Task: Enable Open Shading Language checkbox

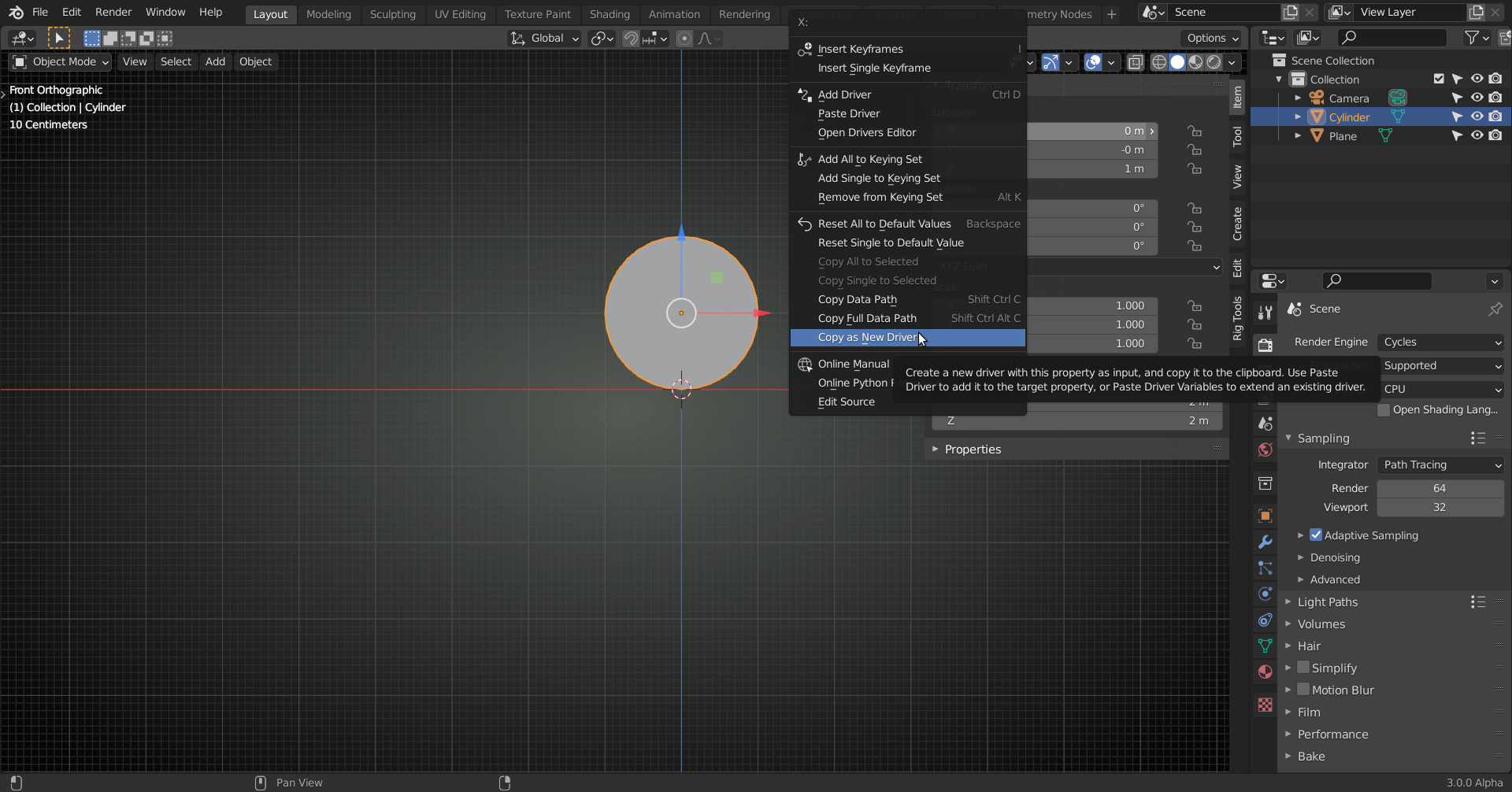Action: (1384, 409)
